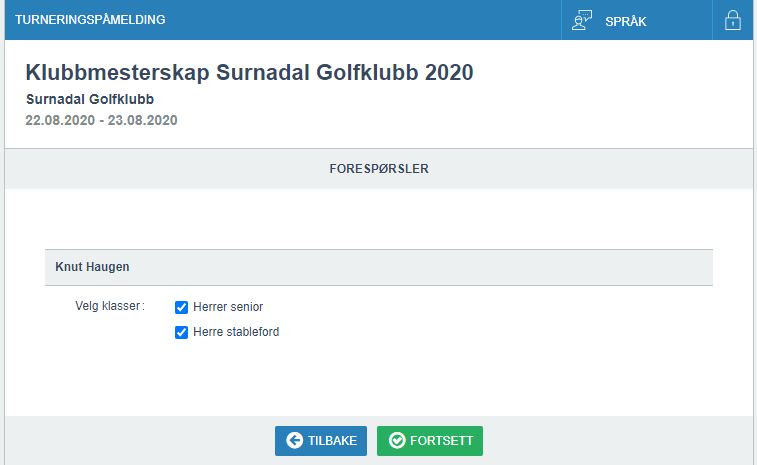
Task: Click the checkmark icon on FORTSETT
Action: (397, 441)
